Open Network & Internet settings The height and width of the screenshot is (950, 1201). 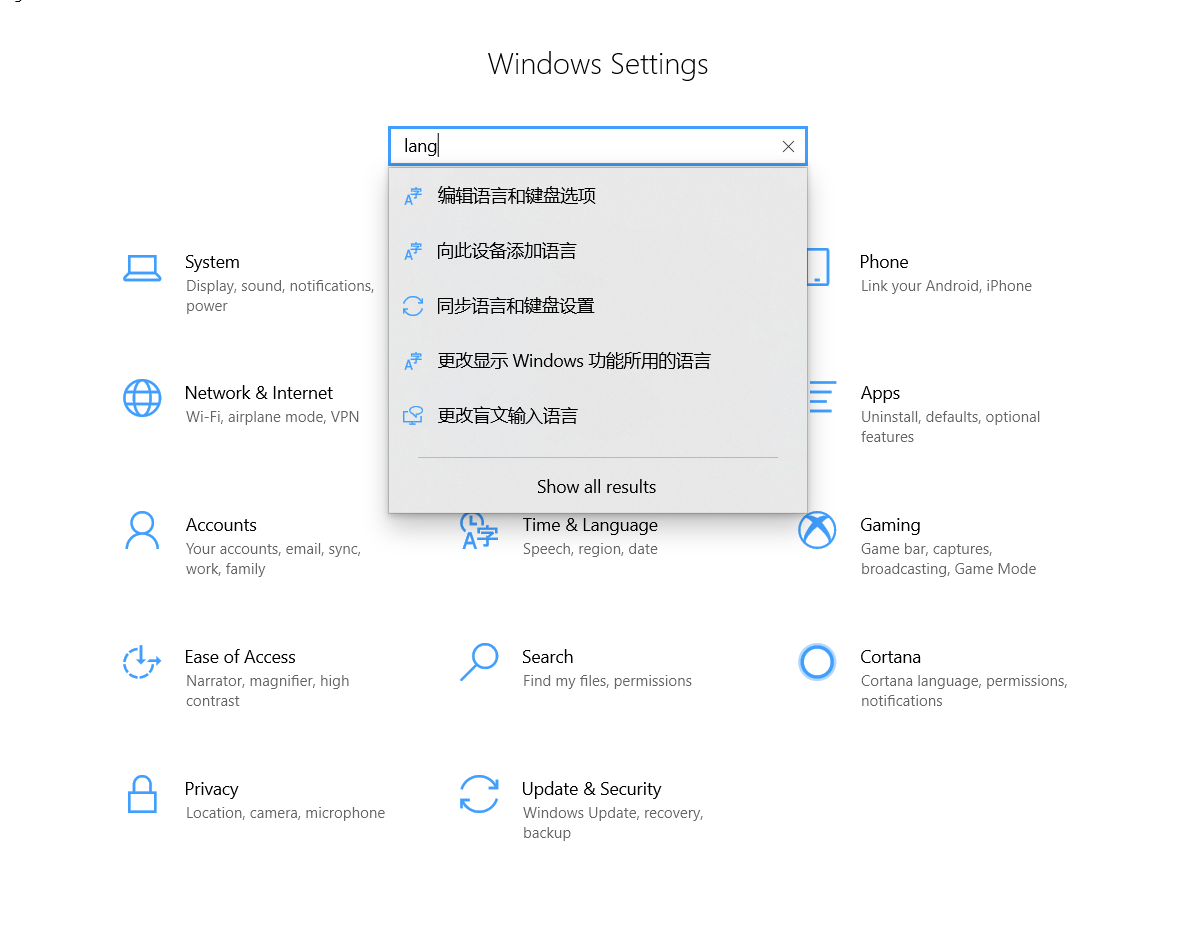pos(259,393)
